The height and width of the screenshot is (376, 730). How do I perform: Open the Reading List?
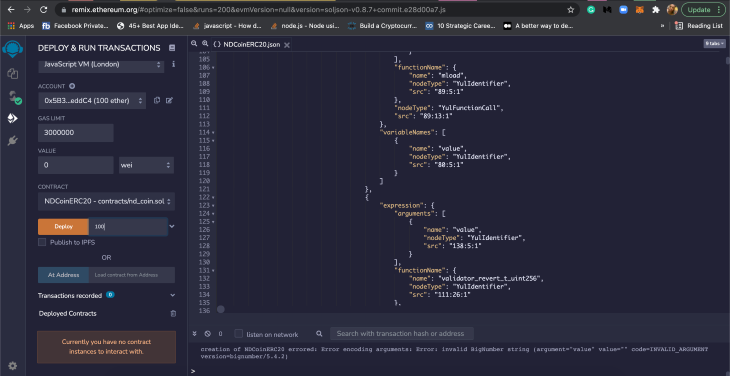699,26
